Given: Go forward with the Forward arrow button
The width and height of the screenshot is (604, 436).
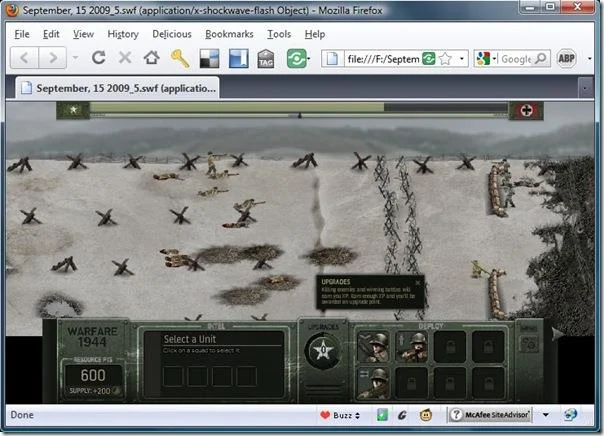Looking at the screenshot, I should (x=52, y=58).
